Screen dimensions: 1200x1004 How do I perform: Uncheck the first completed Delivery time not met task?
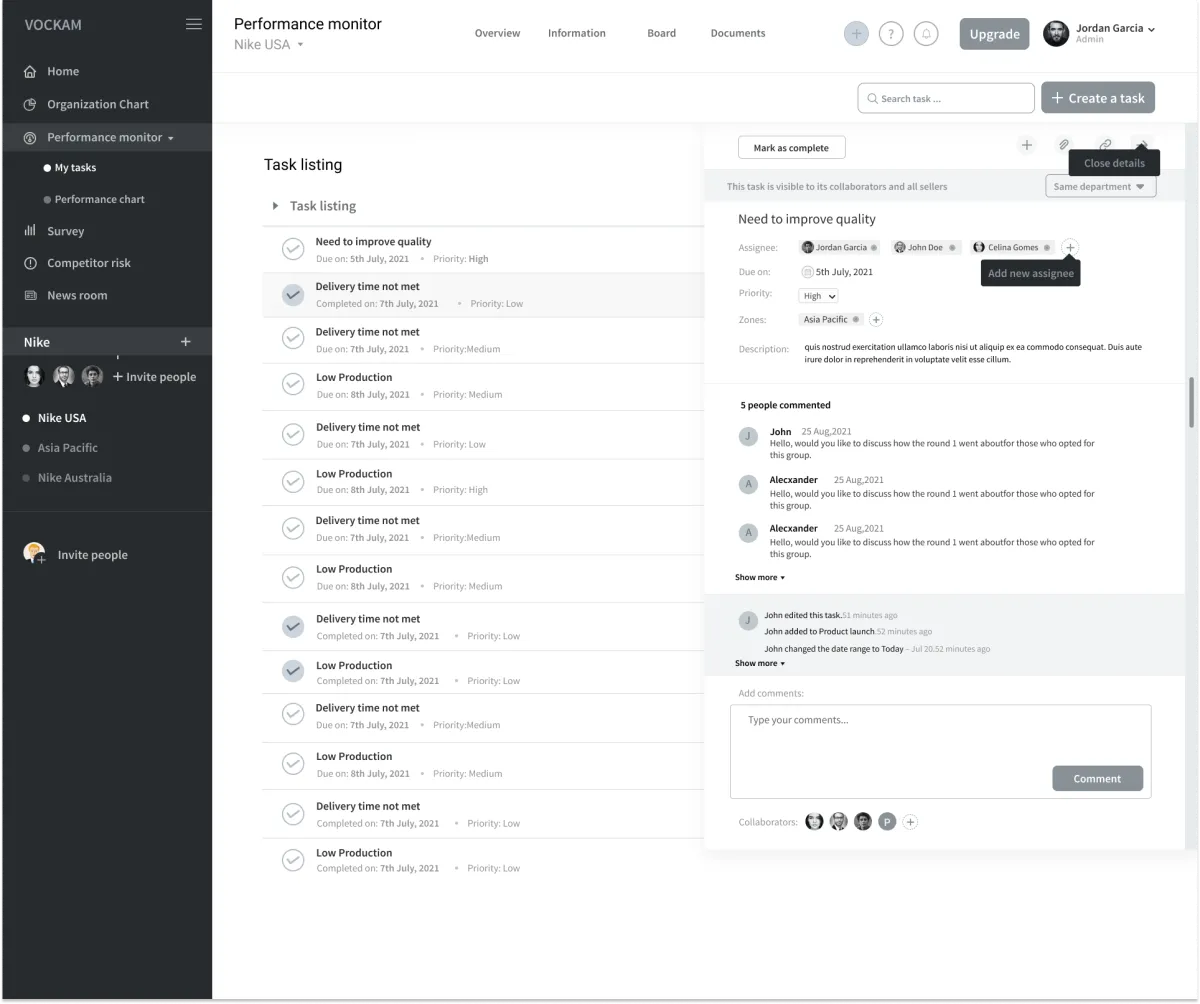(x=293, y=295)
